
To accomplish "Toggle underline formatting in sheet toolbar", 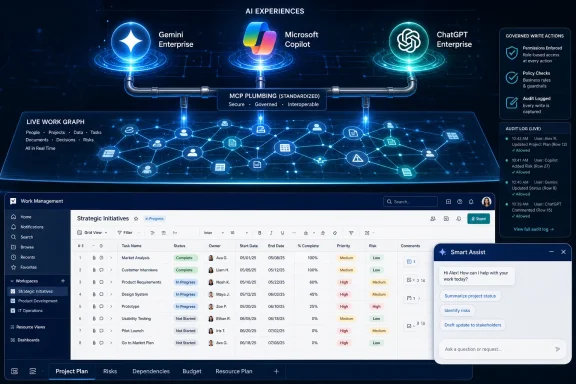I will (282, 233).
